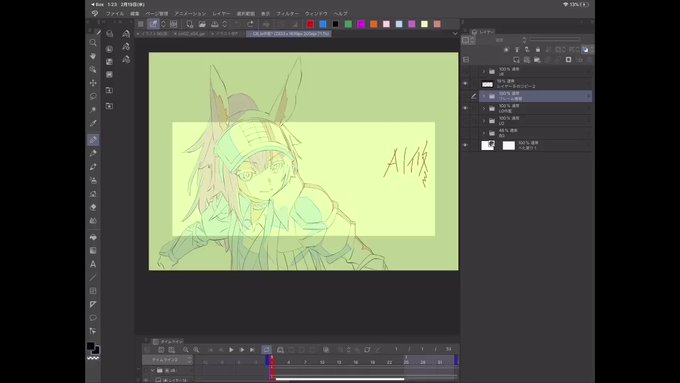
Task: Click the redo arrow in command bar
Action: click(250, 24)
